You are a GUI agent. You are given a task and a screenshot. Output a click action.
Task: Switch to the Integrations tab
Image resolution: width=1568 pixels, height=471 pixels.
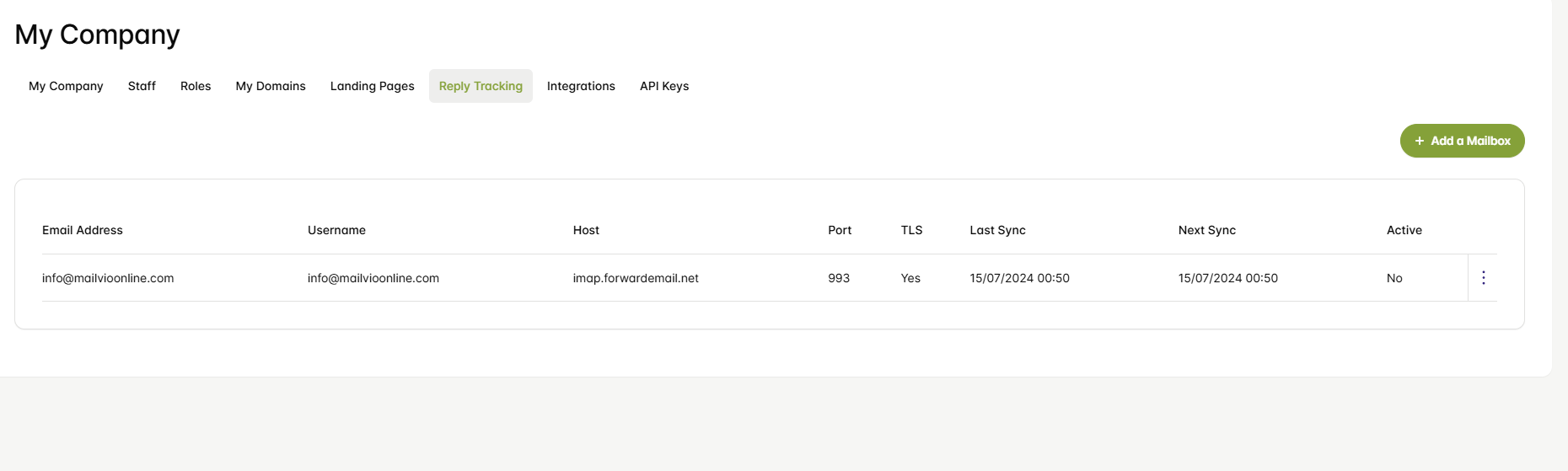581,86
